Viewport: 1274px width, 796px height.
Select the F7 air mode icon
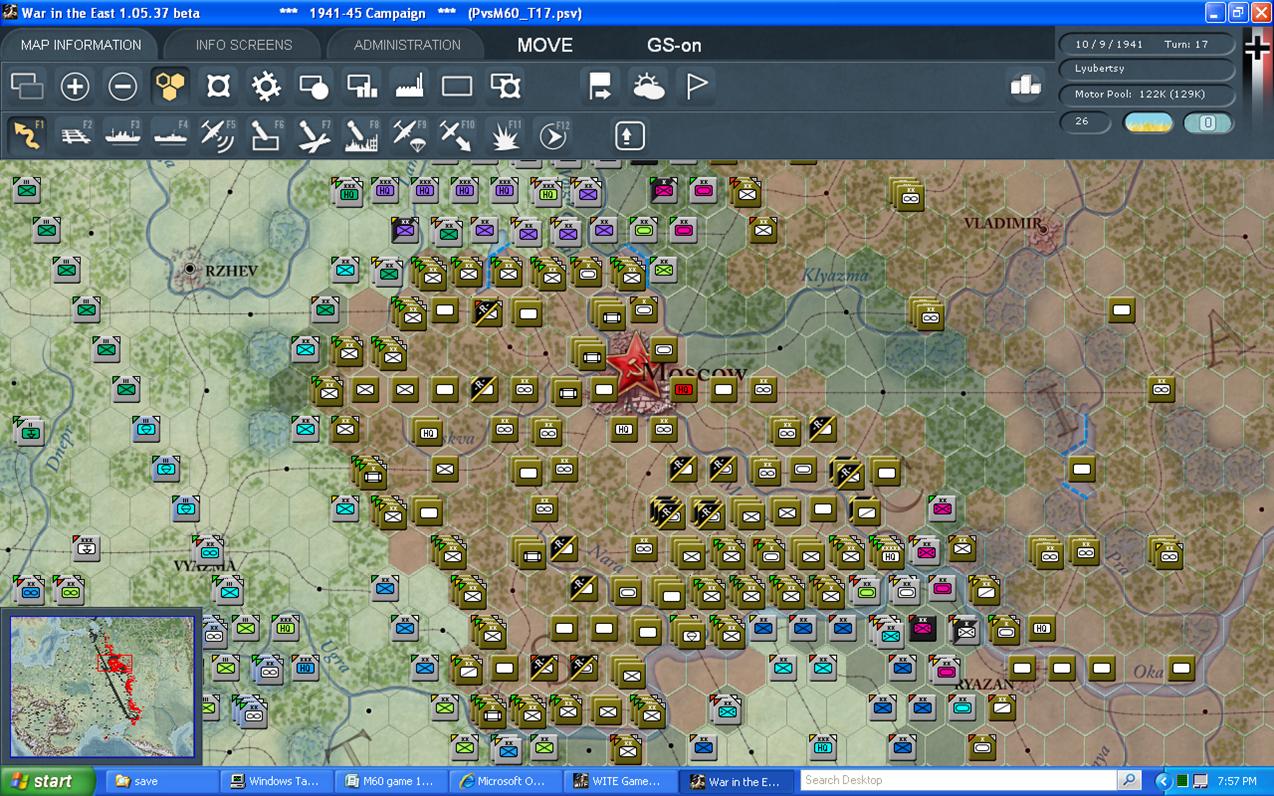314,135
